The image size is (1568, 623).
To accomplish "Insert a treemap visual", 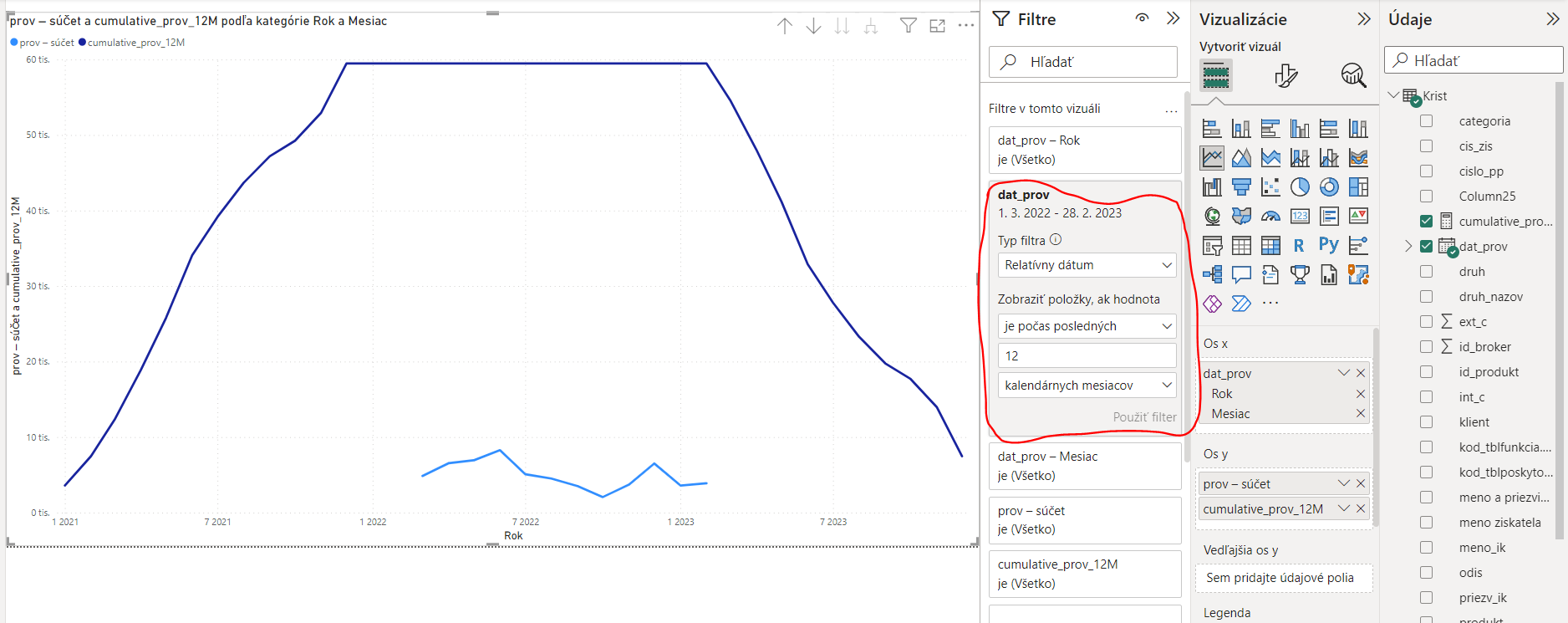I will point(1358,186).
